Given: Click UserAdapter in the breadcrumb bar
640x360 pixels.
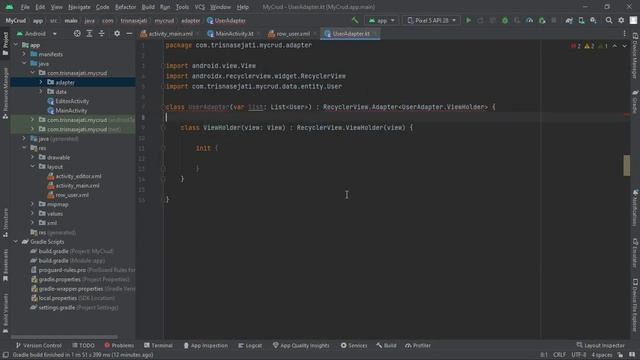Looking at the screenshot, I should pyautogui.click(x=226, y=21).
